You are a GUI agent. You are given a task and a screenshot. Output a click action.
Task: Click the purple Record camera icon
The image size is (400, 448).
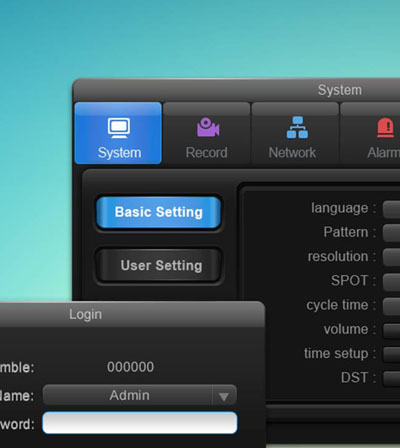coord(208,127)
